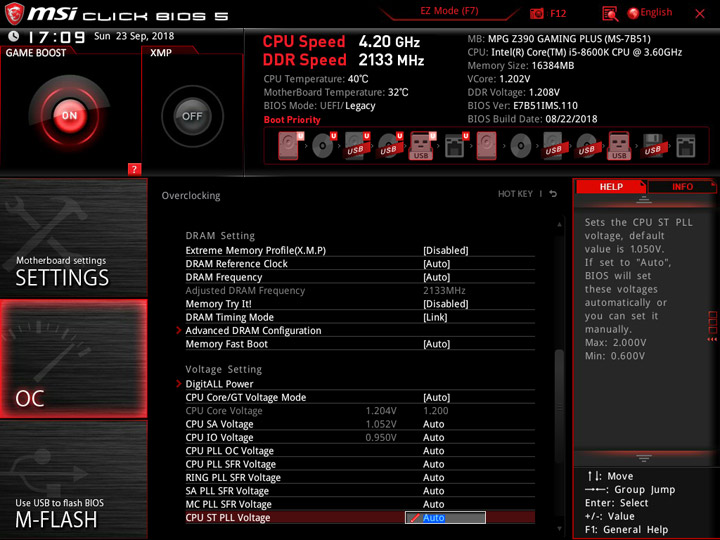The image size is (720, 540).
Task: Select the SA PLL SFR Voltage row
Action: 360,491
